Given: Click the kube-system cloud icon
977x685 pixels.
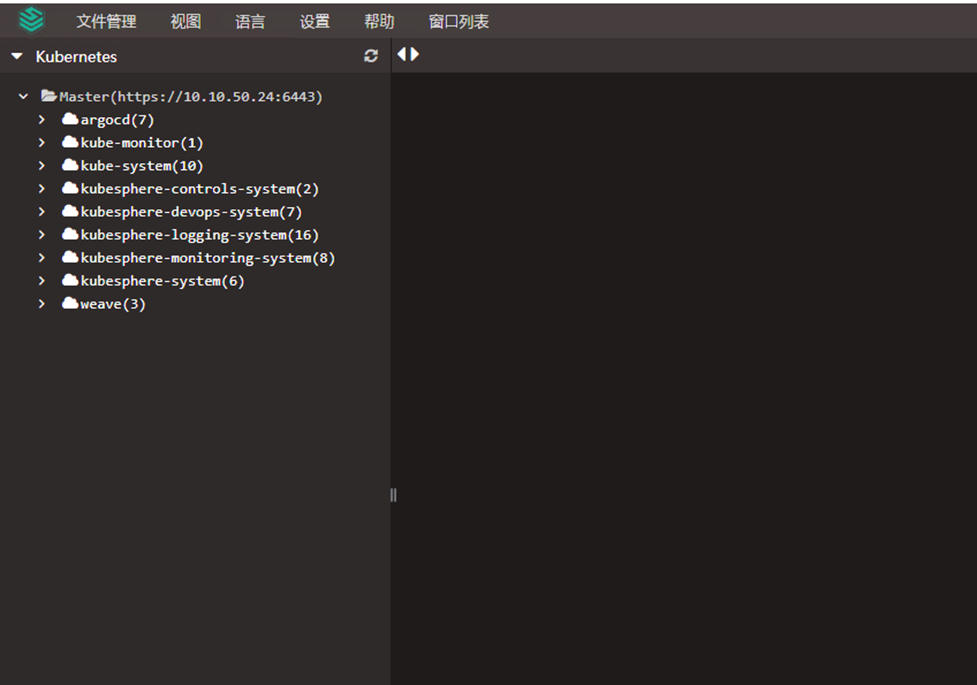Looking at the screenshot, I should [70, 165].
